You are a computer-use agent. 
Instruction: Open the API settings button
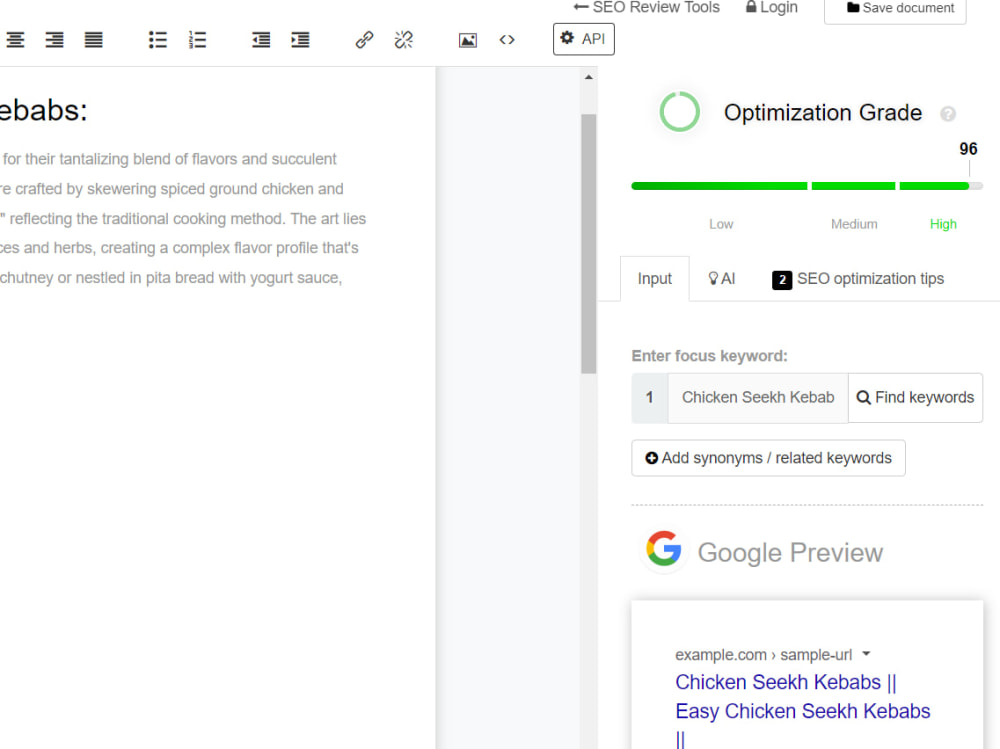[x=584, y=39]
